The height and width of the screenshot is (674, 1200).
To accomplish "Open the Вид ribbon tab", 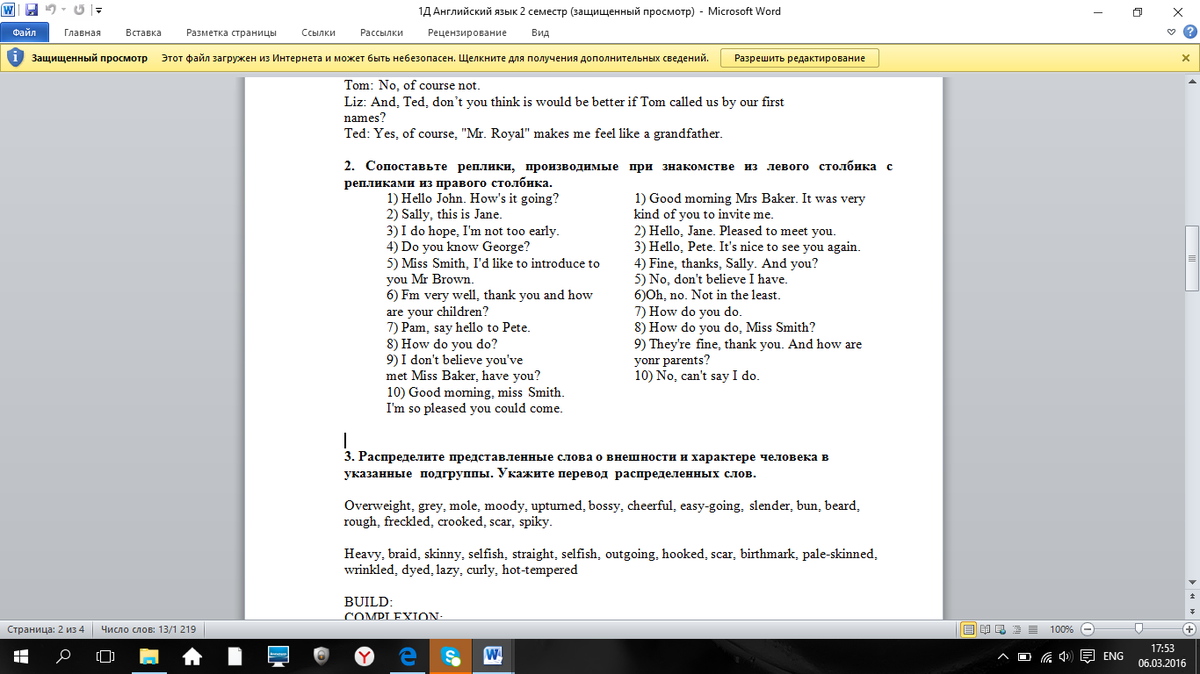I will pos(540,33).
